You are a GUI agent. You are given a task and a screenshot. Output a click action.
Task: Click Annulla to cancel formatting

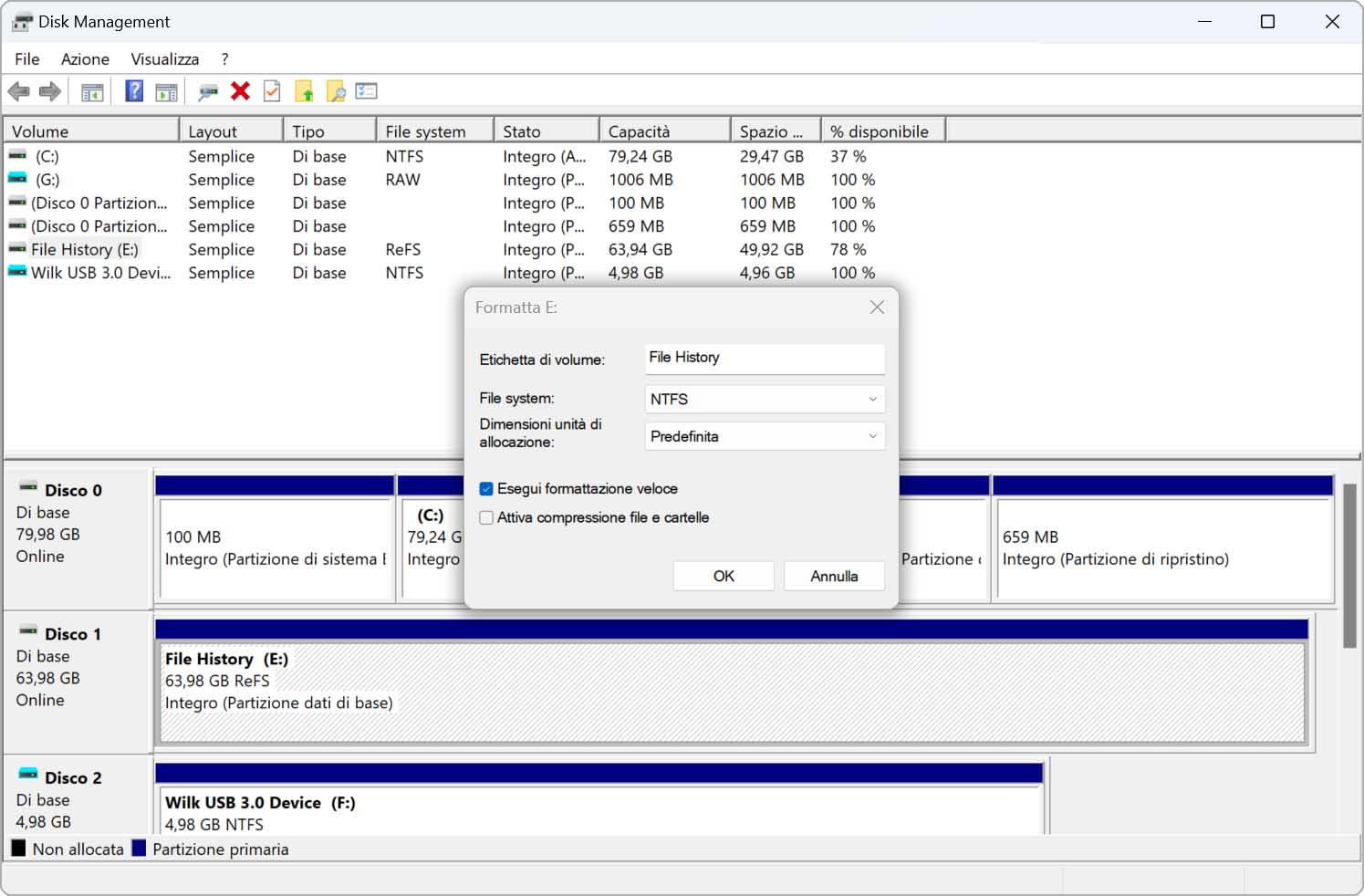[833, 577]
